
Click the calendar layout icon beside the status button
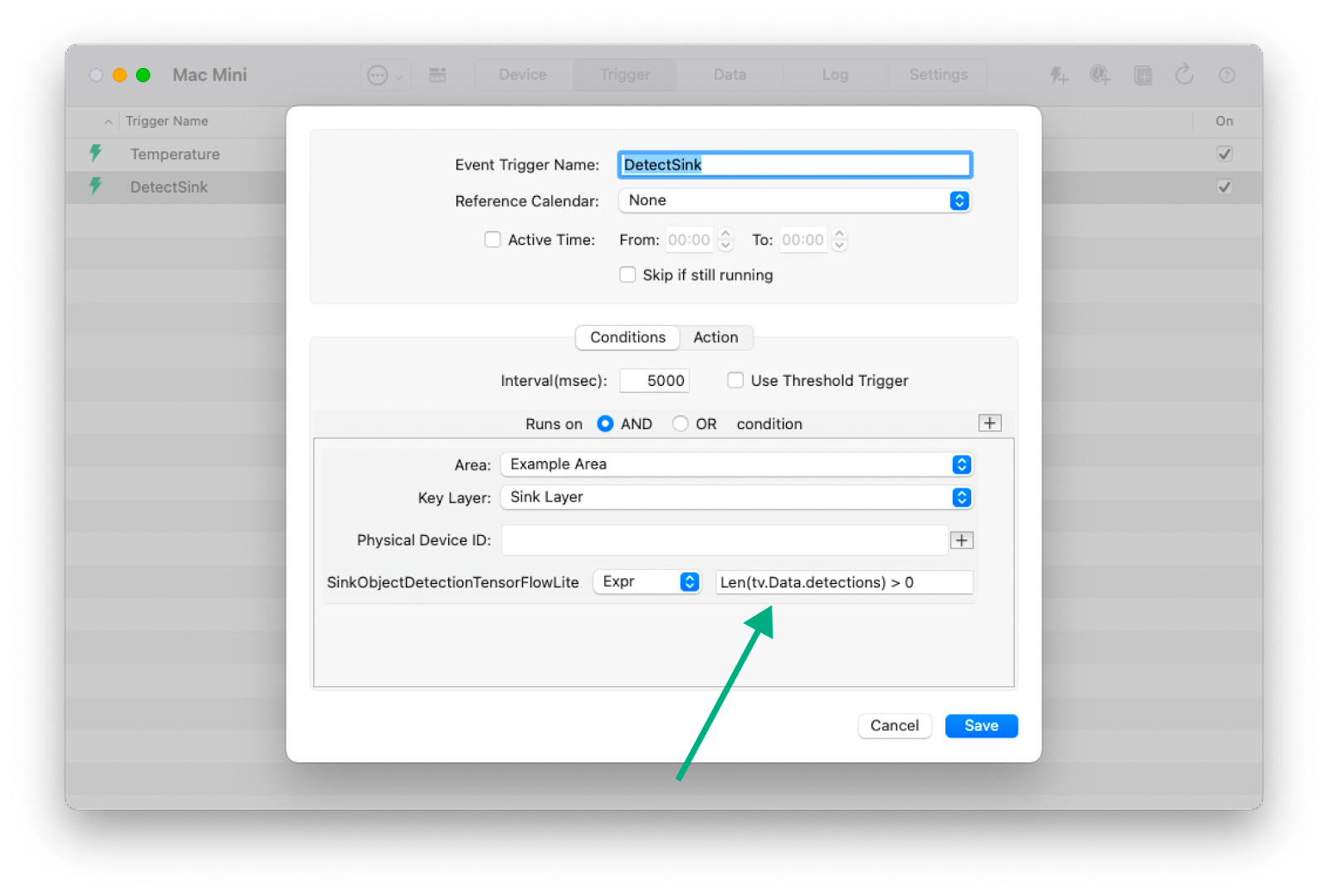[437, 75]
